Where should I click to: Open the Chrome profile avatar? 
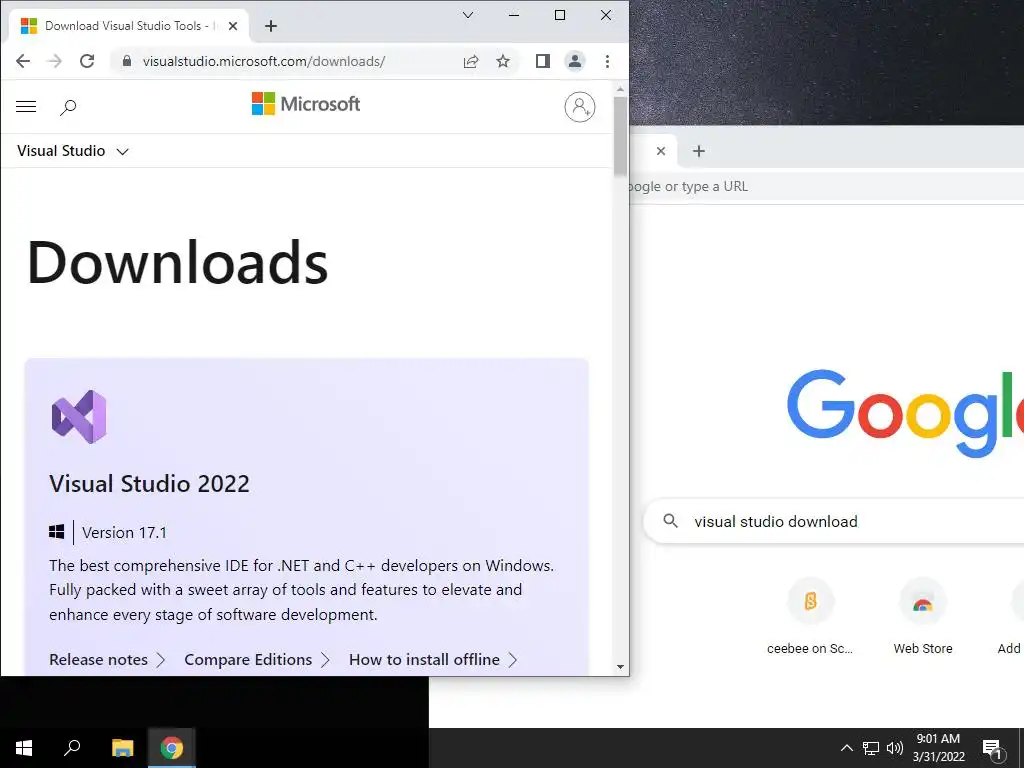tap(575, 61)
